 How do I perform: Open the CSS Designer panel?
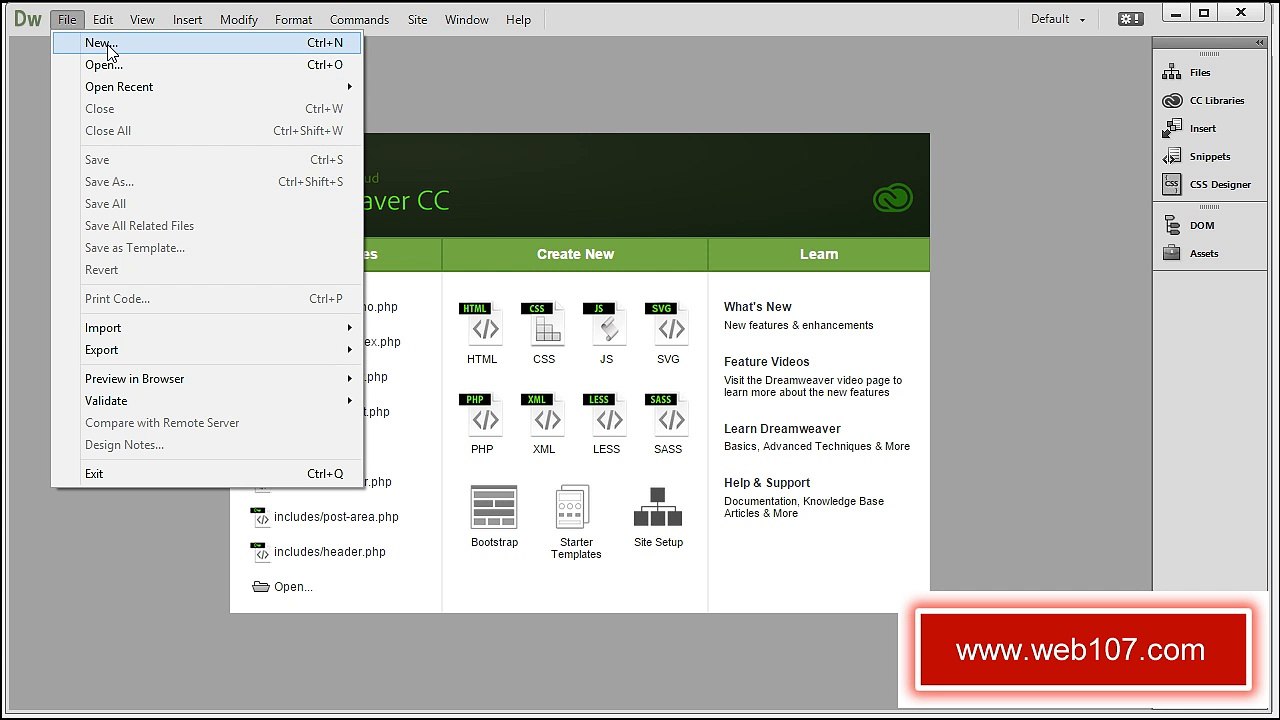(x=1207, y=184)
